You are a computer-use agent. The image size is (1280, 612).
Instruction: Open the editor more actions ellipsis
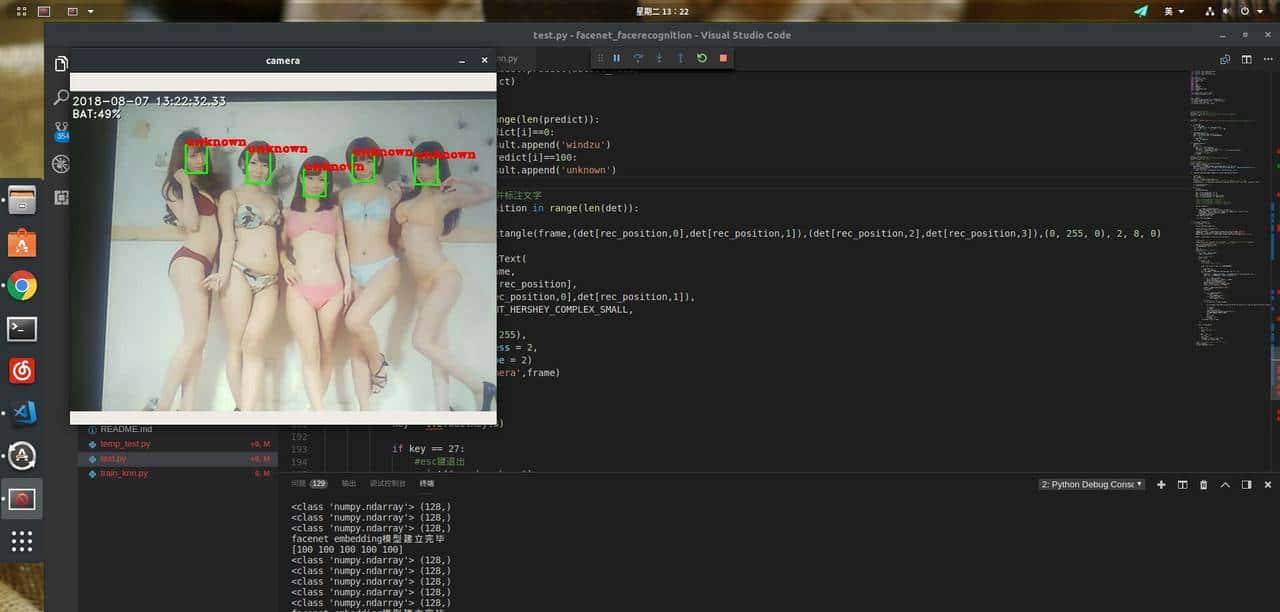pyautogui.click(x=1264, y=59)
